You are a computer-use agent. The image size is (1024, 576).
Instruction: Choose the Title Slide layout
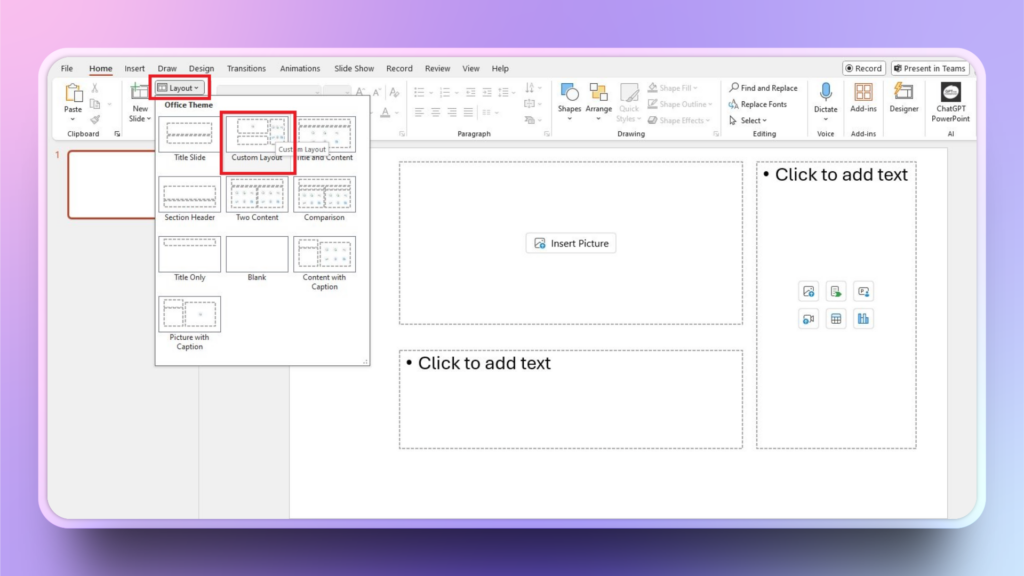click(x=189, y=139)
